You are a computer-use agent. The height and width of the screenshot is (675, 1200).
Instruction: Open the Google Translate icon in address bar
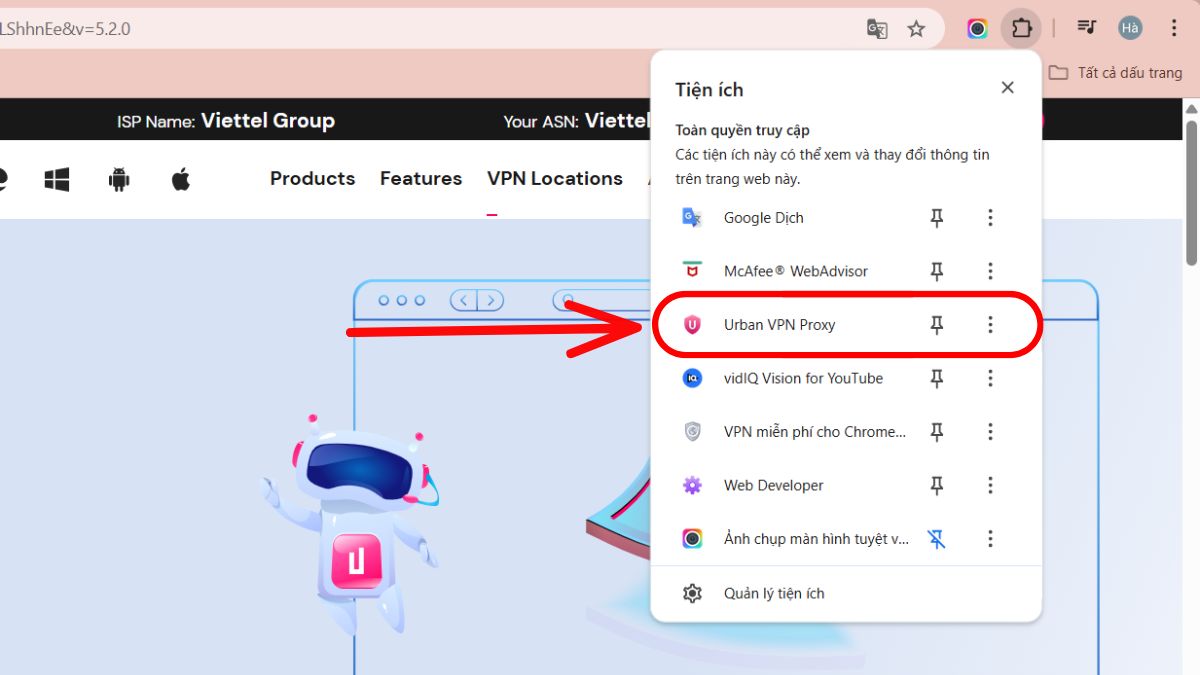(877, 29)
